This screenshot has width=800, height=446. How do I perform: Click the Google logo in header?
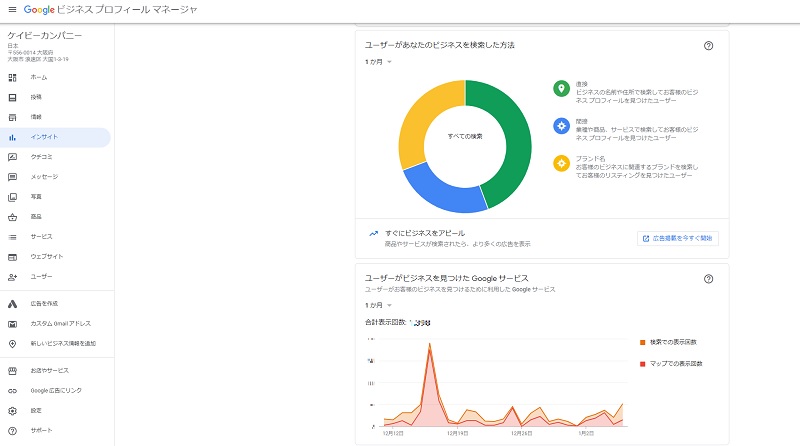click(39, 10)
